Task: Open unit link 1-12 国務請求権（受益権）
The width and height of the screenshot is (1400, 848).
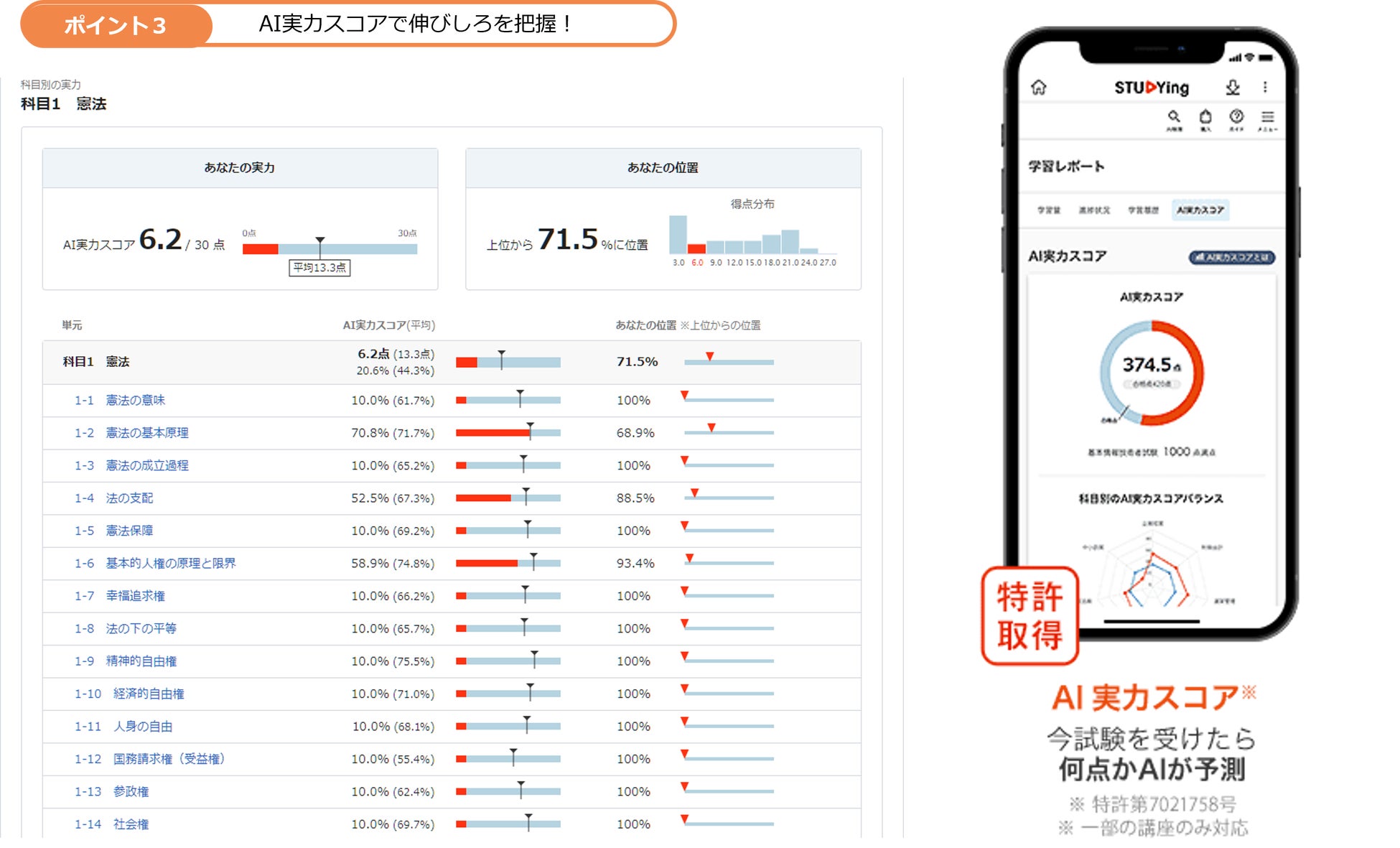Action: point(168,759)
